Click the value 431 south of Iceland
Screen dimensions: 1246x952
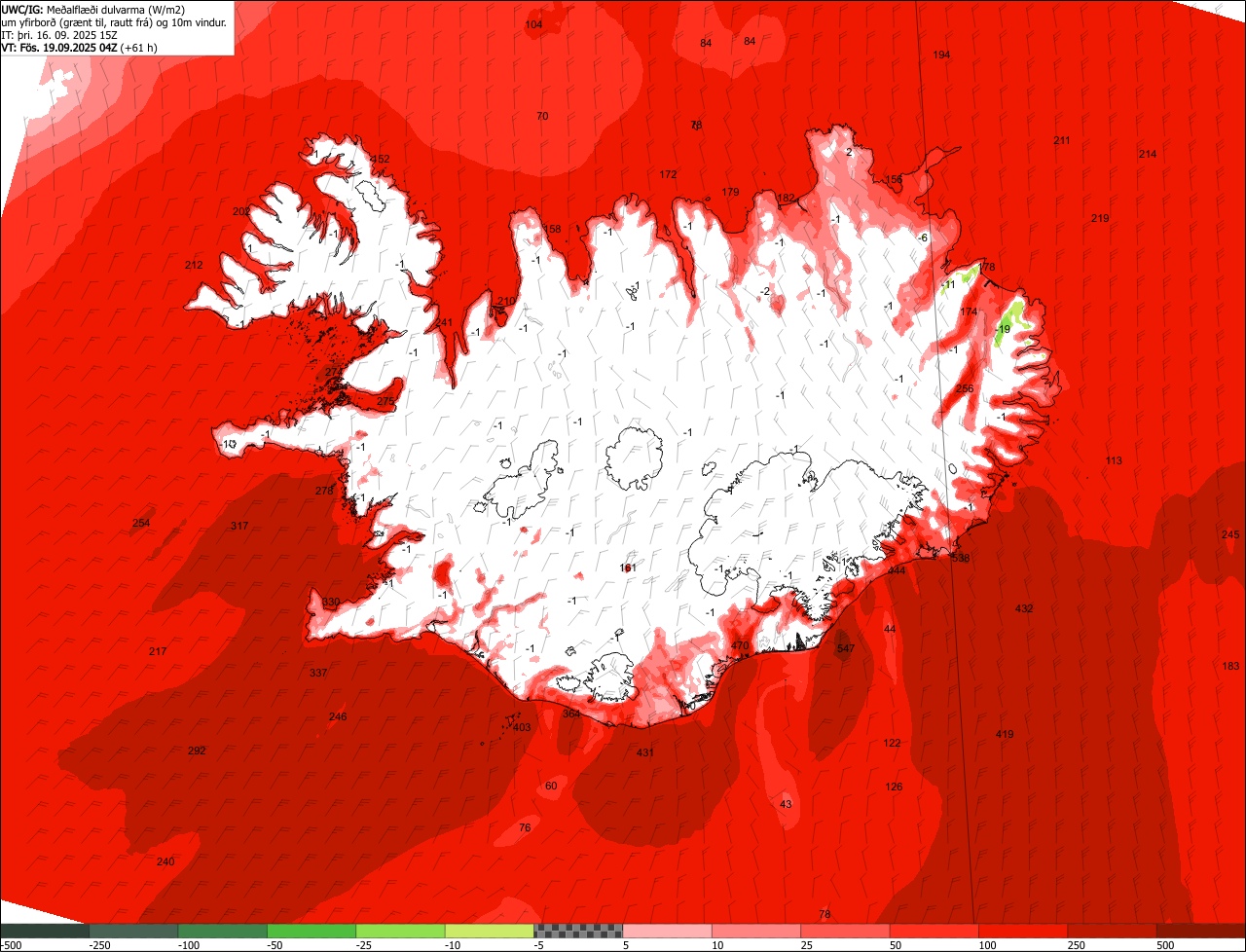[x=645, y=752]
